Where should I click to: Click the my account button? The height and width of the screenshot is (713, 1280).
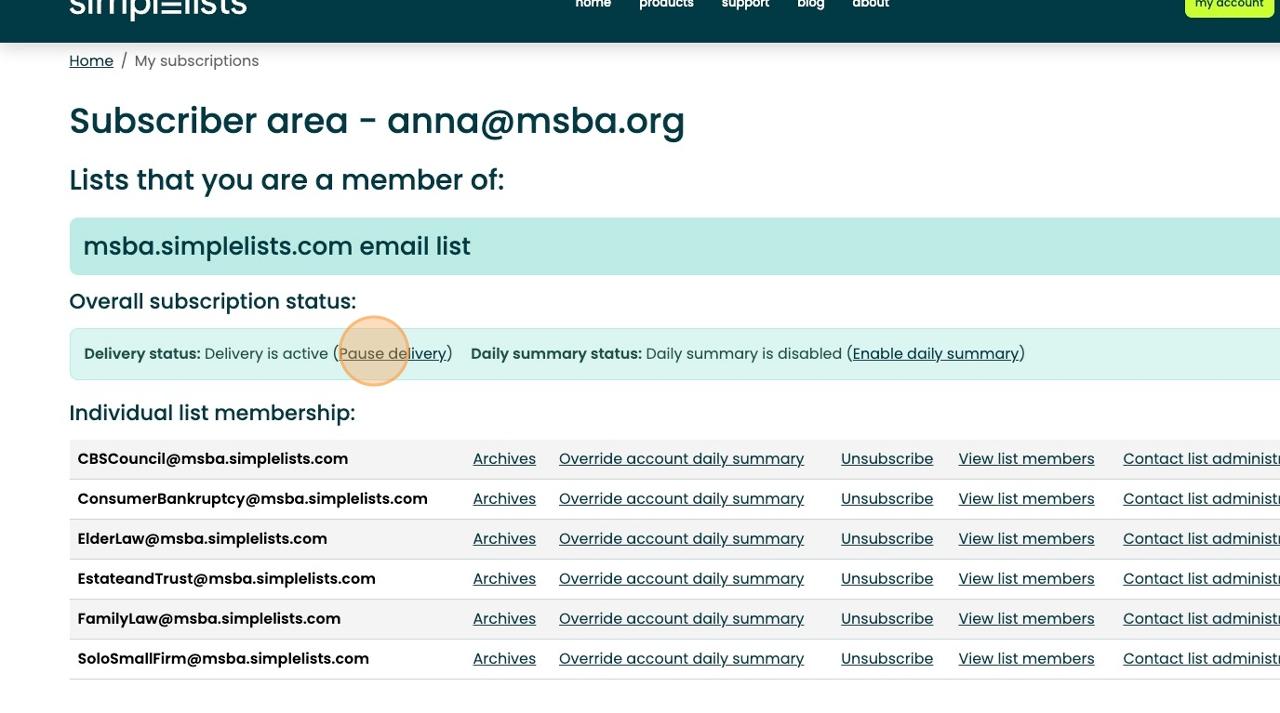point(1229,7)
